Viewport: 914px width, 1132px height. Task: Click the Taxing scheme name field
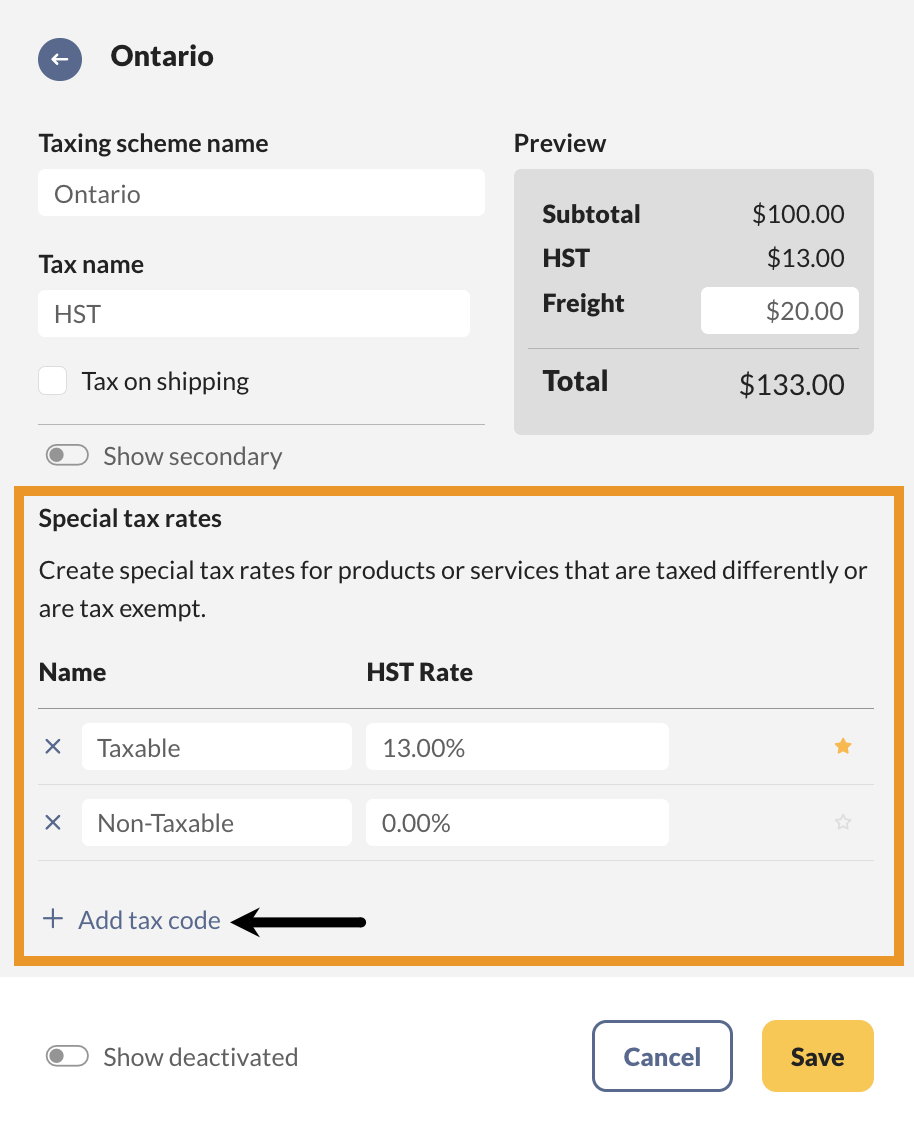point(260,192)
